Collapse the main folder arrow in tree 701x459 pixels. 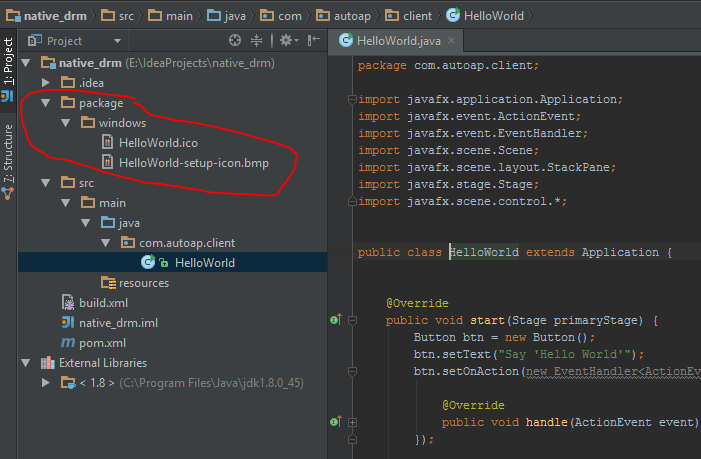point(66,203)
